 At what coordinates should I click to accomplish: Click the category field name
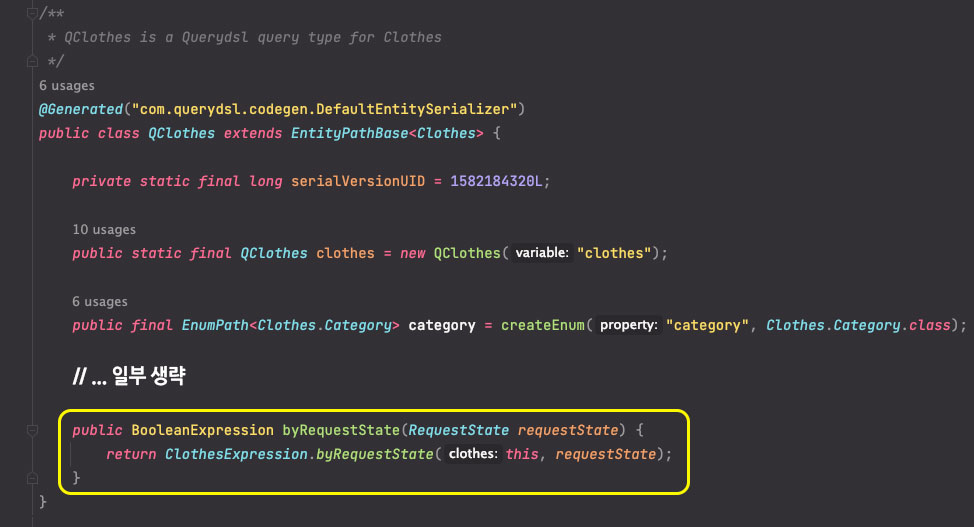[442, 326]
